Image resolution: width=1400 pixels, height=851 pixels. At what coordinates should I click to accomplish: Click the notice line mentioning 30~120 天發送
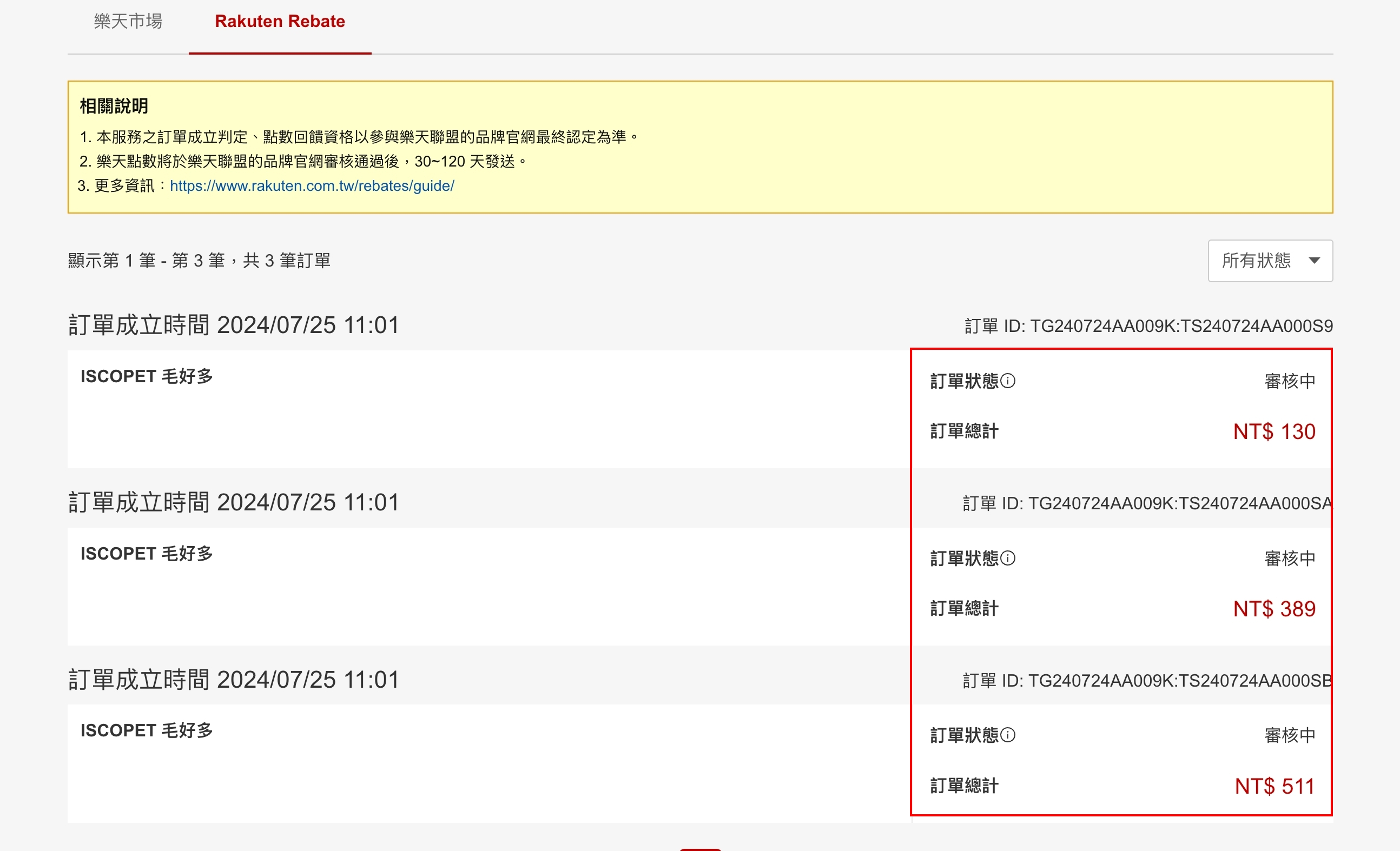pos(303,161)
